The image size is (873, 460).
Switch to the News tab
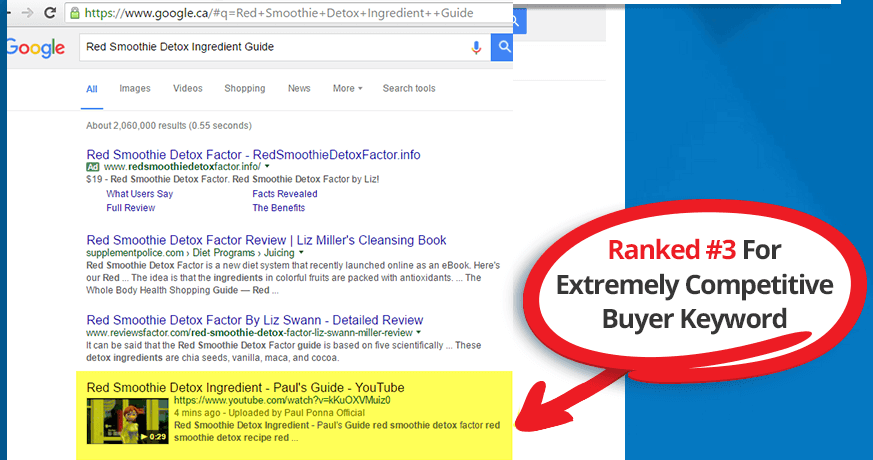(299, 89)
